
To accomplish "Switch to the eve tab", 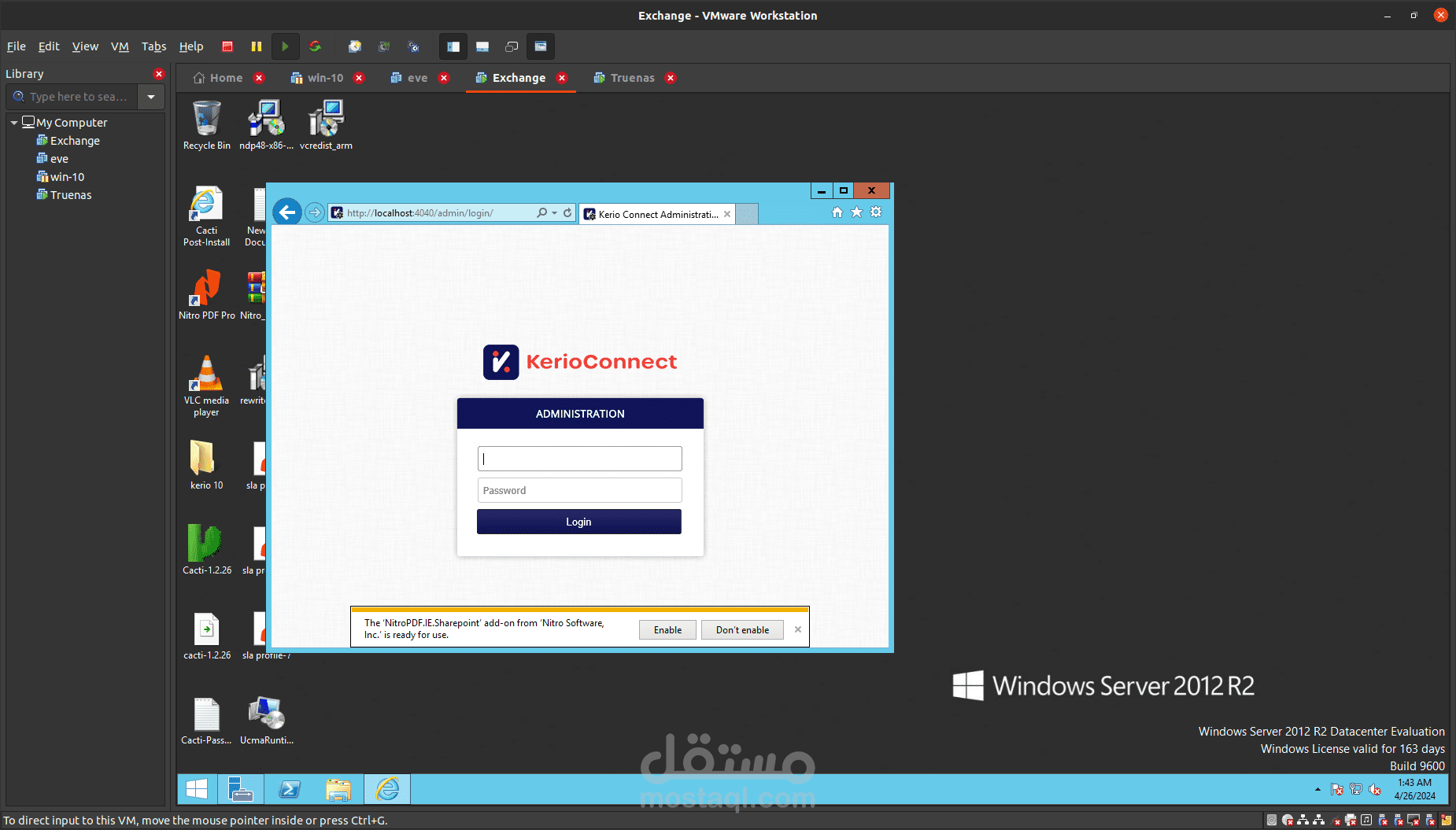I will pos(409,78).
